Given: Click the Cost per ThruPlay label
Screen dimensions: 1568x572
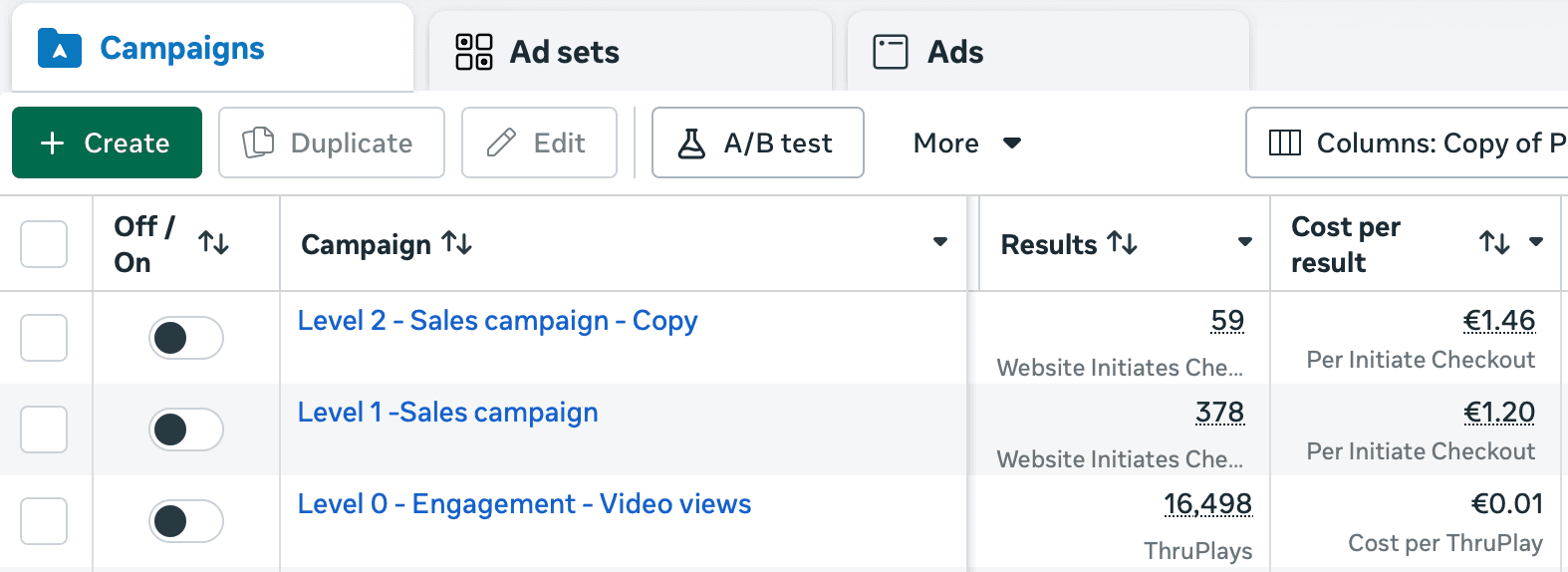Looking at the screenshot, I should (1445, 543).
